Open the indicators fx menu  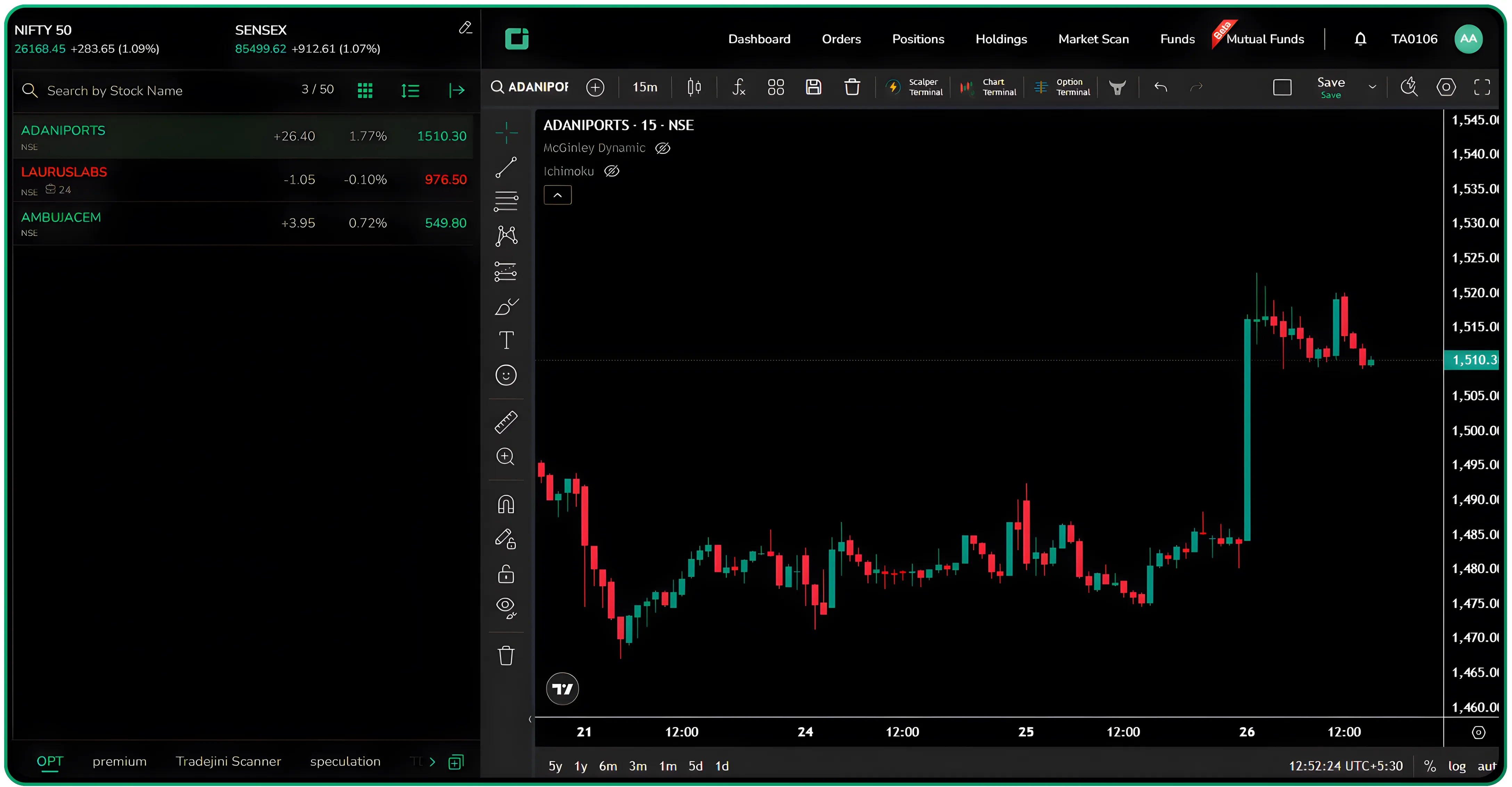tap(739, 87)
